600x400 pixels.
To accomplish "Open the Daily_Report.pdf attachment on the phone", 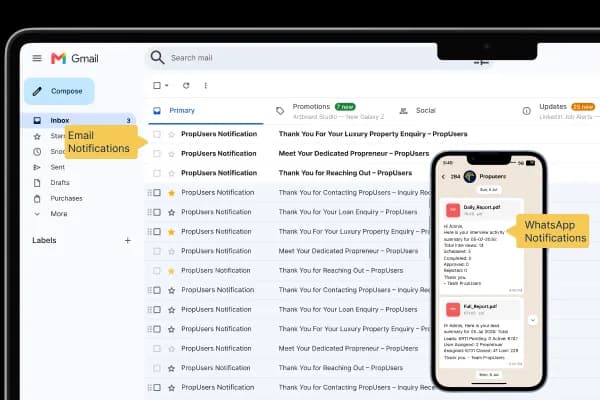I will 481,210.
